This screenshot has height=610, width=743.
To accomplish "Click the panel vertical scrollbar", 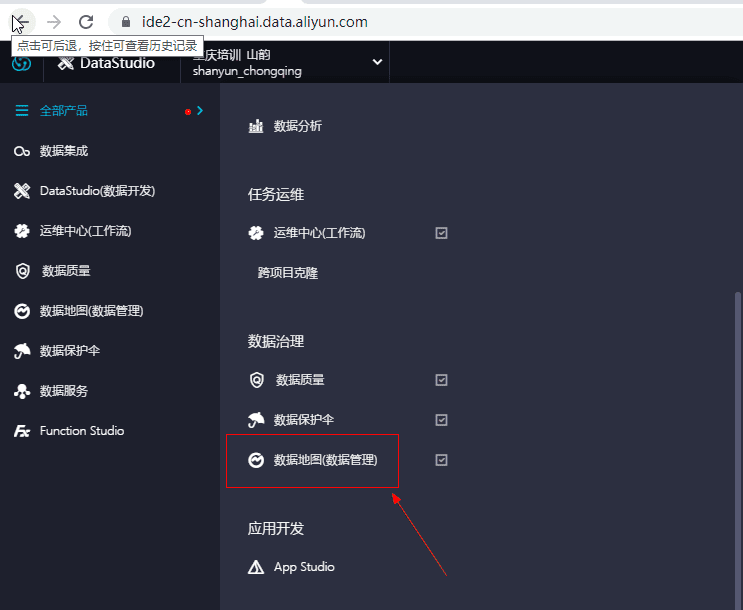I will [737, 451].
